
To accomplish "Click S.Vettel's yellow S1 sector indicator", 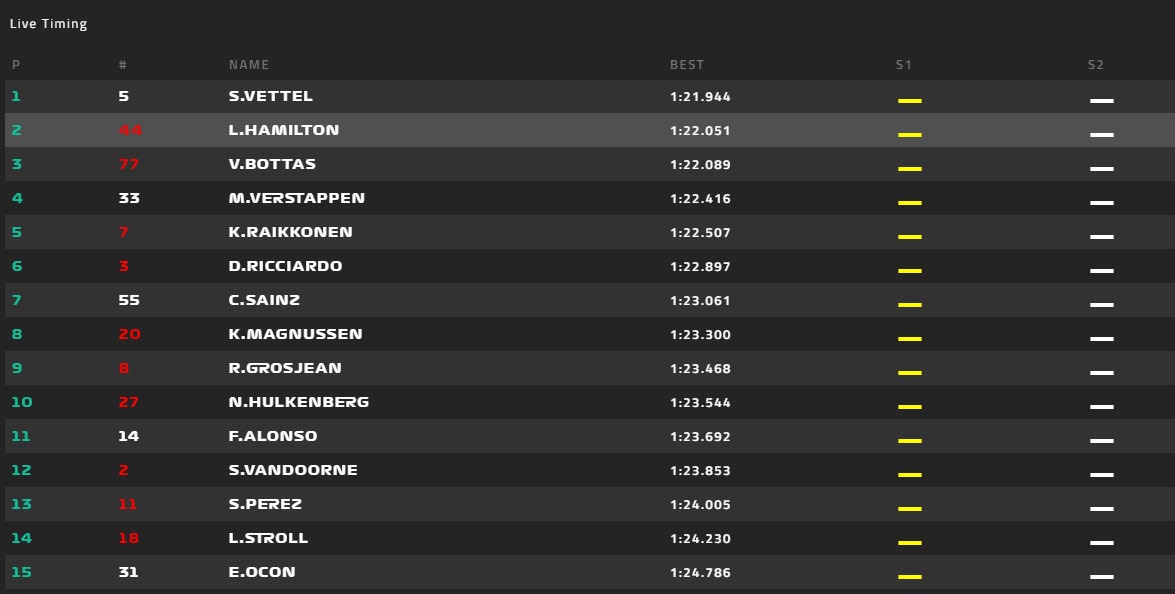I will click(x=909, y=101).
